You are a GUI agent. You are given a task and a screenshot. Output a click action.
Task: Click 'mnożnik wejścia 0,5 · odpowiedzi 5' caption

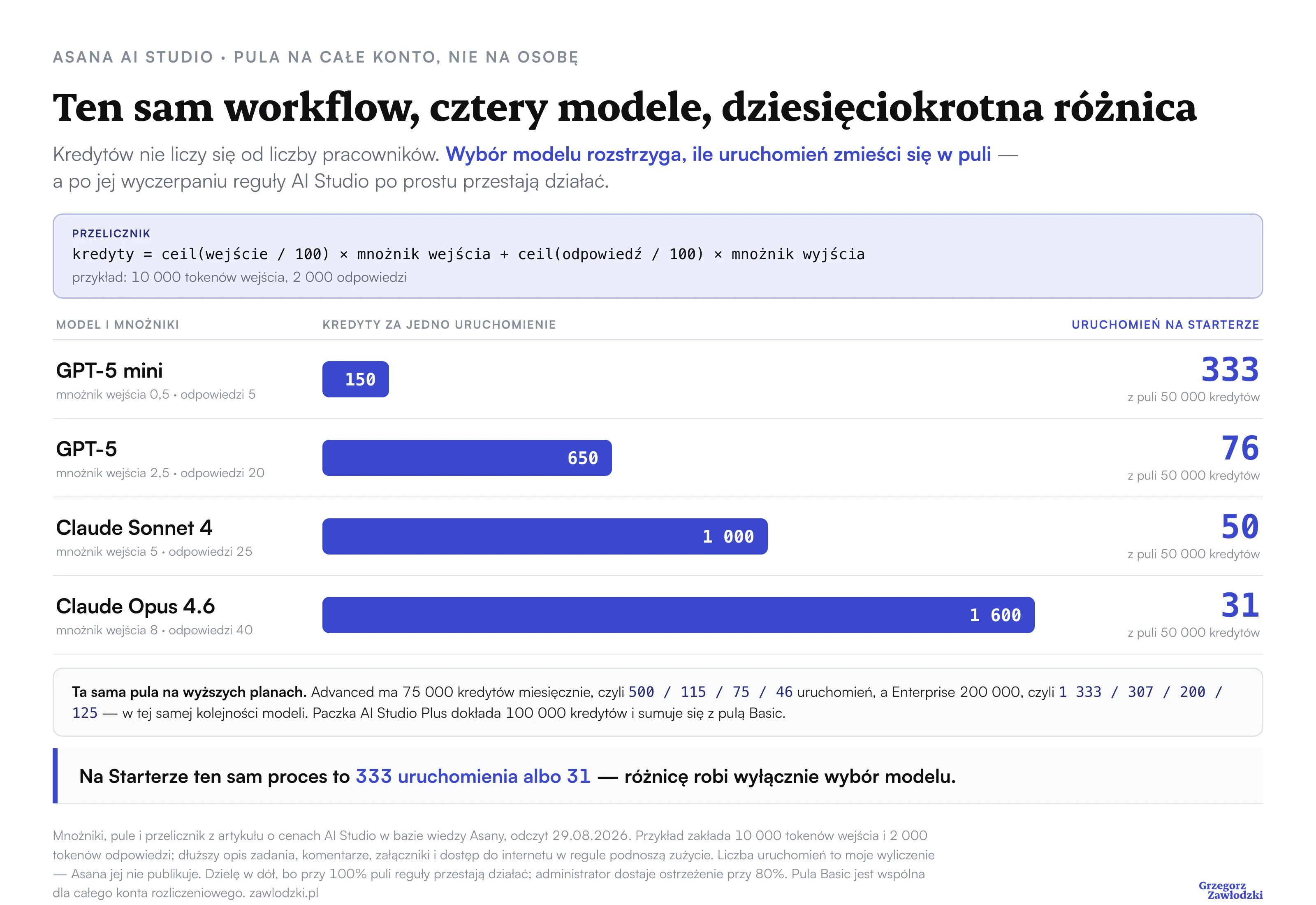[156, 394]
